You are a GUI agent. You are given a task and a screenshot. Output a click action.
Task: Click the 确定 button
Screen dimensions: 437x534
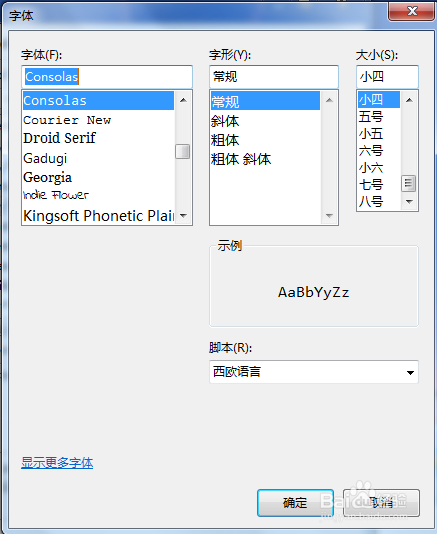pyautogui.click(x=295, y=503)
